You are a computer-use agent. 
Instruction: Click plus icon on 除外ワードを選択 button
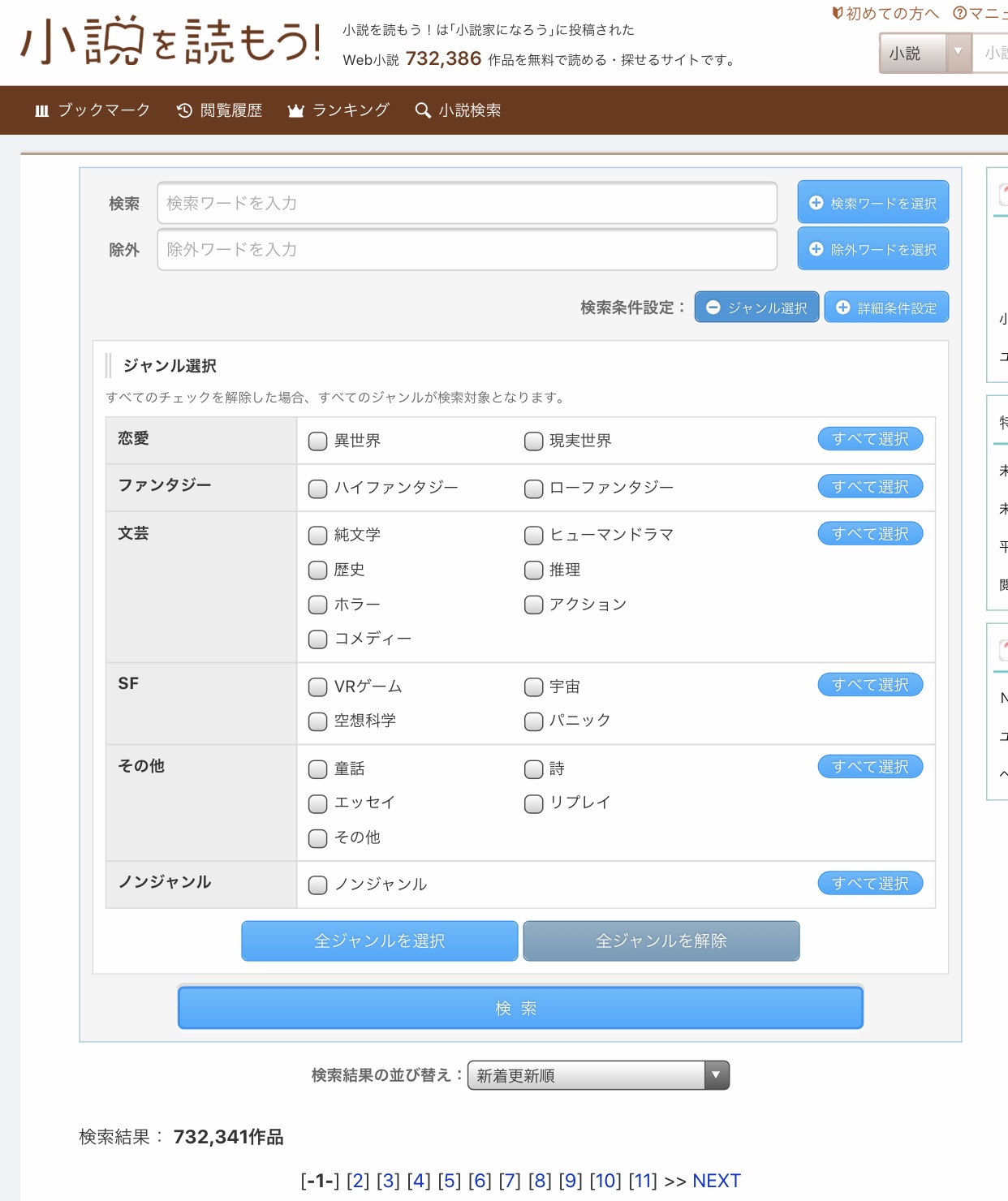(816, 249)
